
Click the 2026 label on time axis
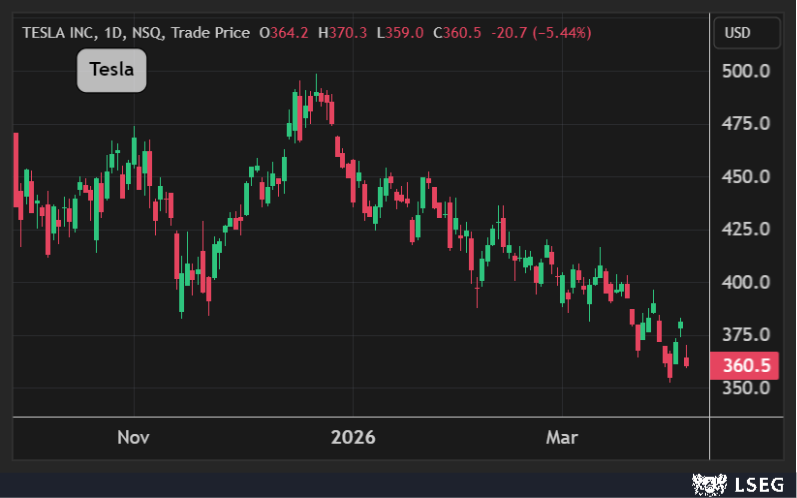(352, 438)
